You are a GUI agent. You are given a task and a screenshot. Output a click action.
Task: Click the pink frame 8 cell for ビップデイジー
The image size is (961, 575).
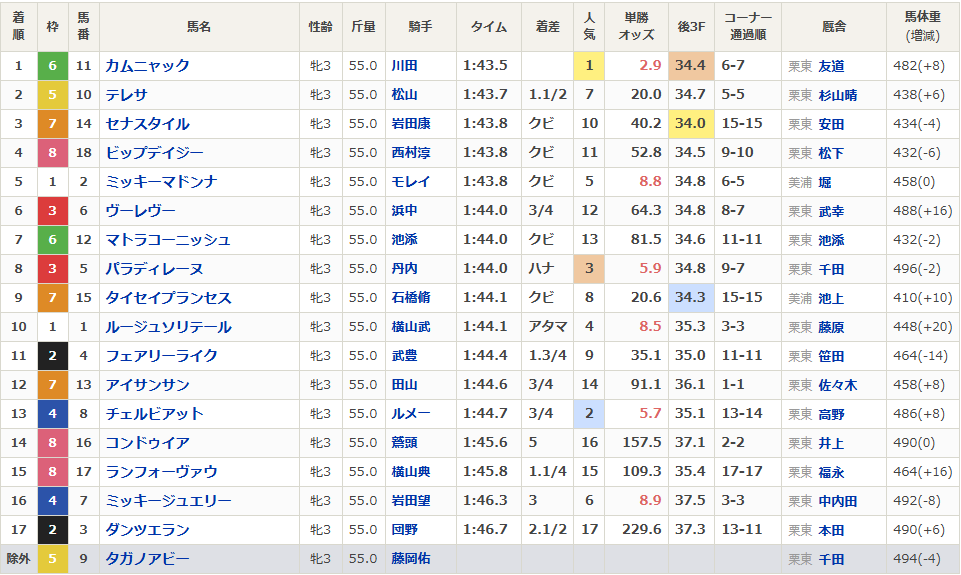click(x=53, y=153)
